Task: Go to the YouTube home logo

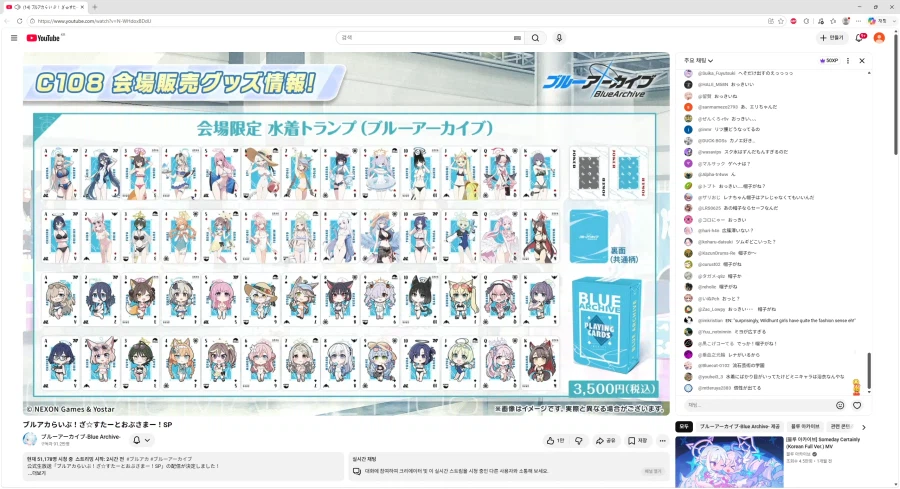Action: (44, 38)
